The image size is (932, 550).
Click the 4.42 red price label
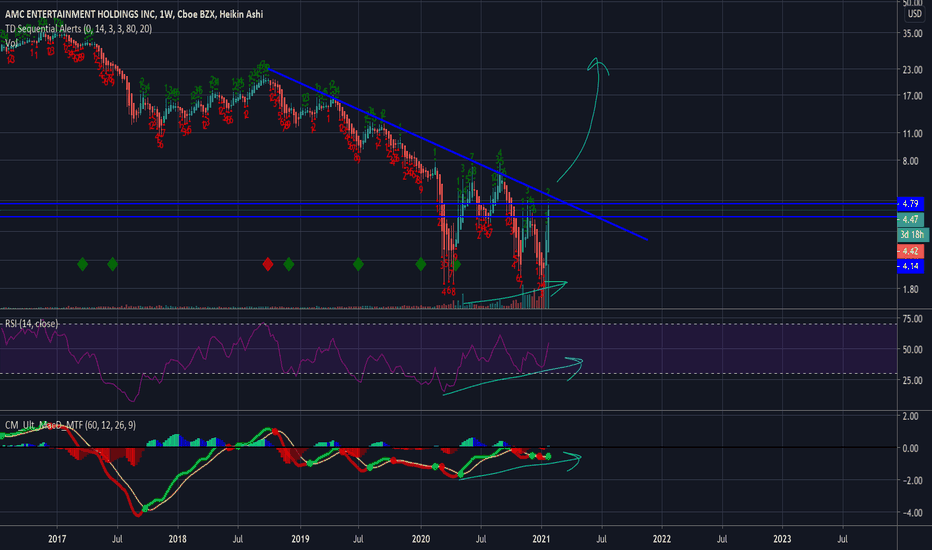911,251
